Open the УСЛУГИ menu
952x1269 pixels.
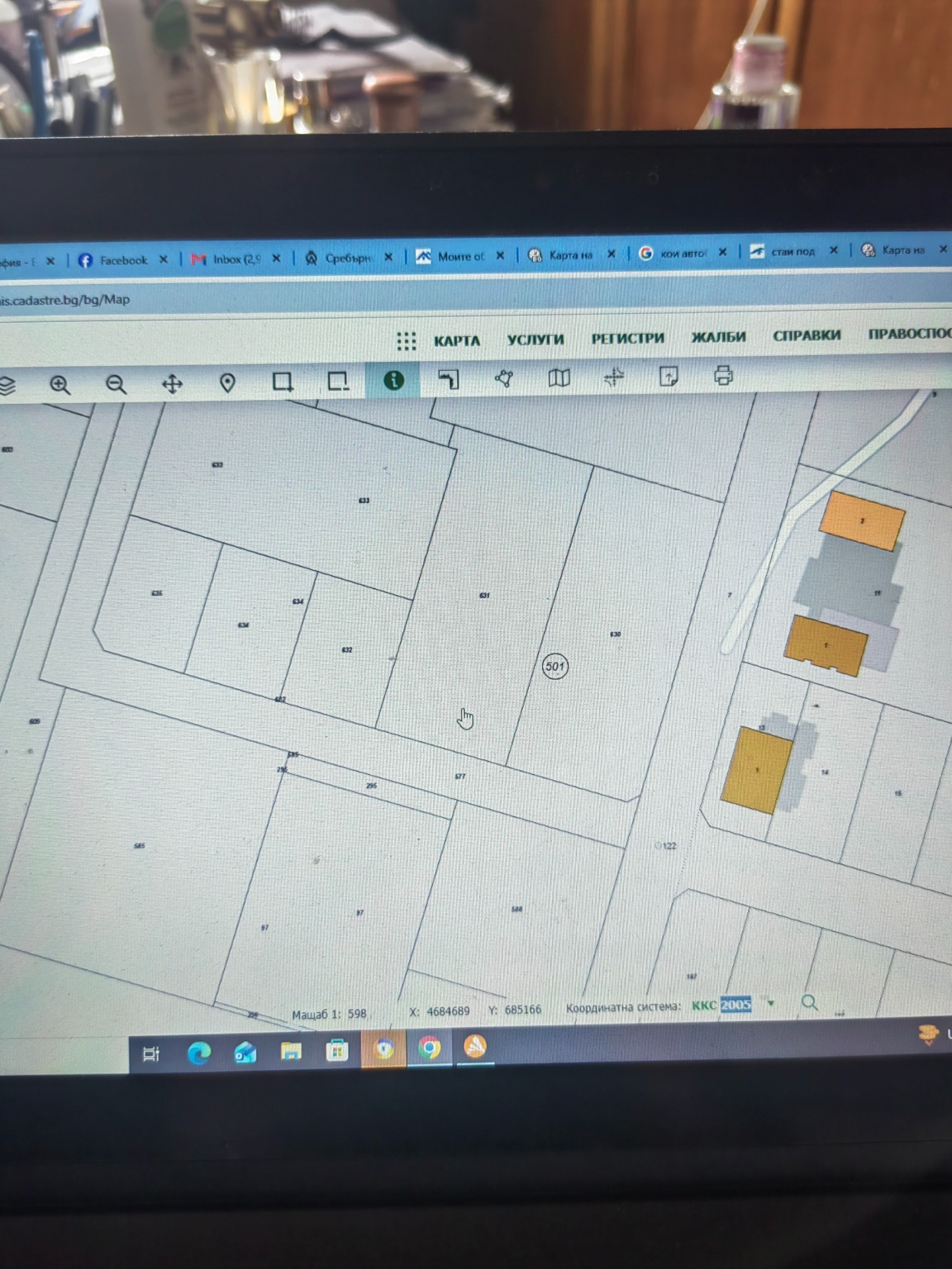click(535, 339)
